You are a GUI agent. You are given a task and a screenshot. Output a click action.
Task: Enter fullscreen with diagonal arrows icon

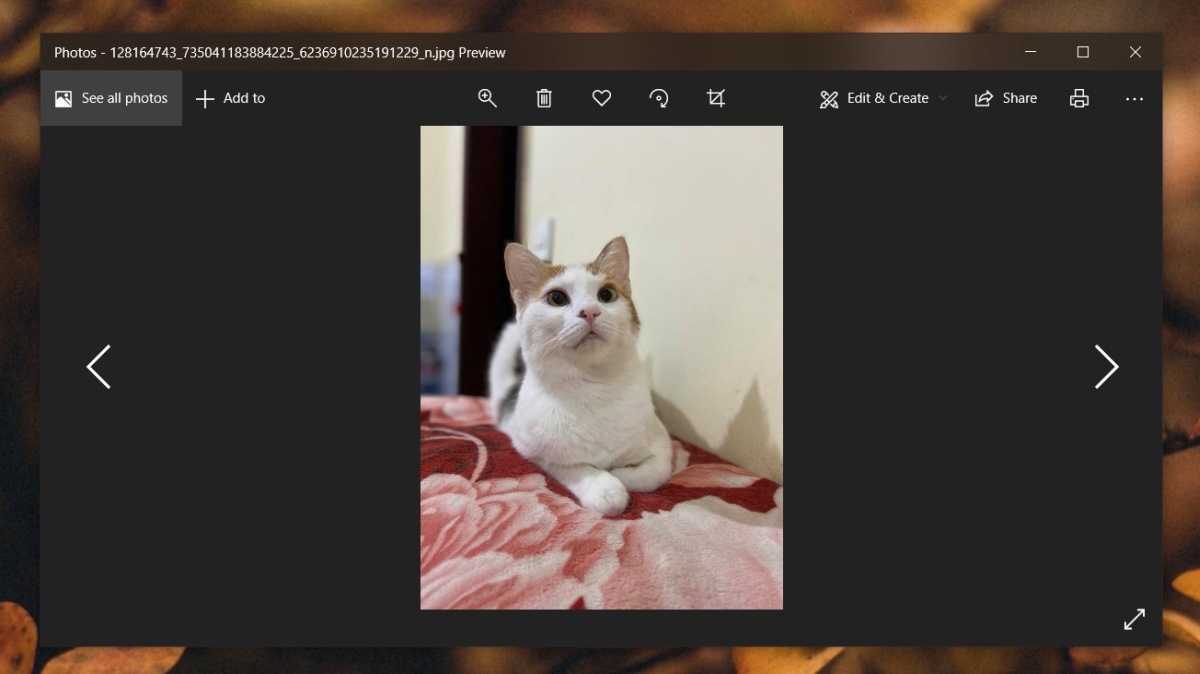pyautogui.click(x=1134, y=619)
